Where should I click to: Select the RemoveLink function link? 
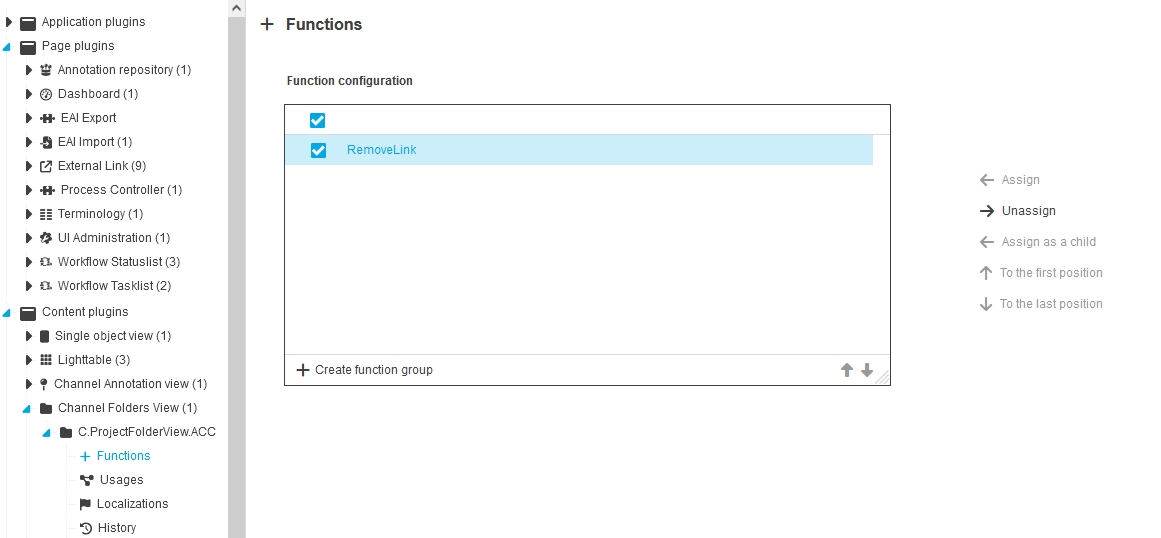(x=381, y=150)
